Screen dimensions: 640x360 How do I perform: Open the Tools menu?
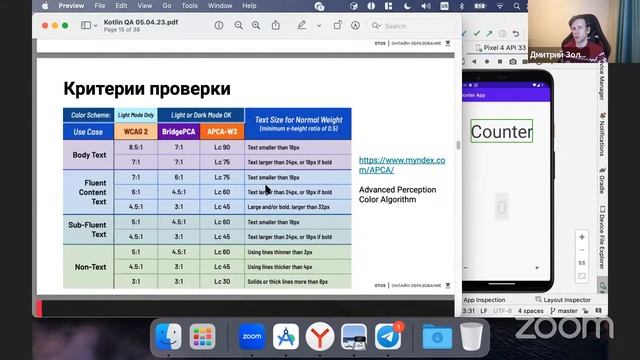(189, 6)
